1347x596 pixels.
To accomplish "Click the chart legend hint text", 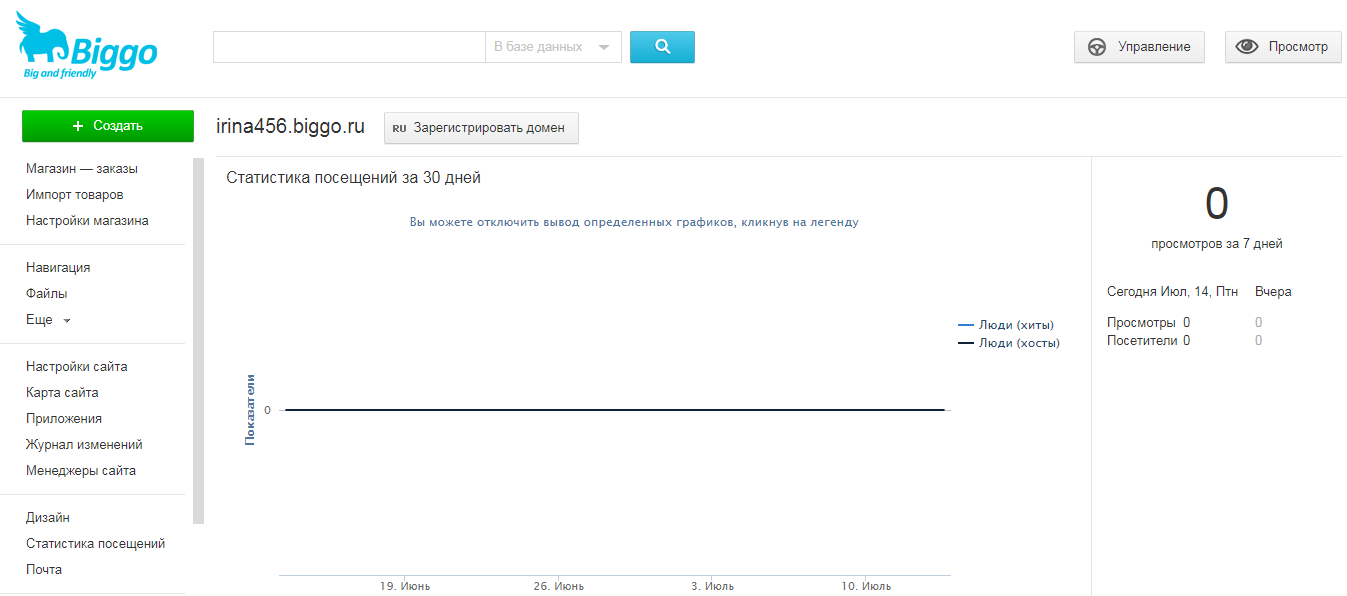I will pos(634,222).
